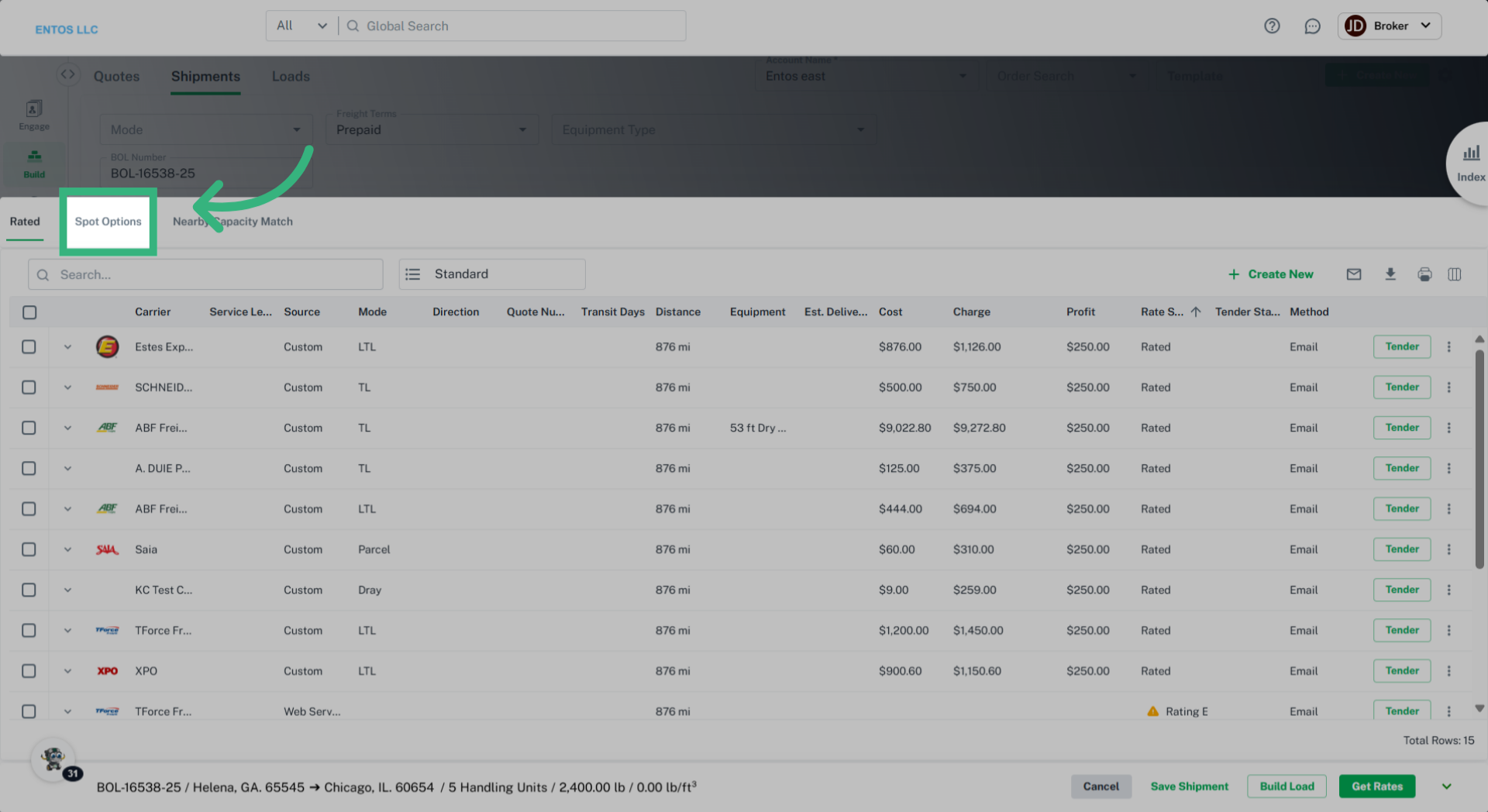Check the Estes Express row checkbox

tap(29, 347)
